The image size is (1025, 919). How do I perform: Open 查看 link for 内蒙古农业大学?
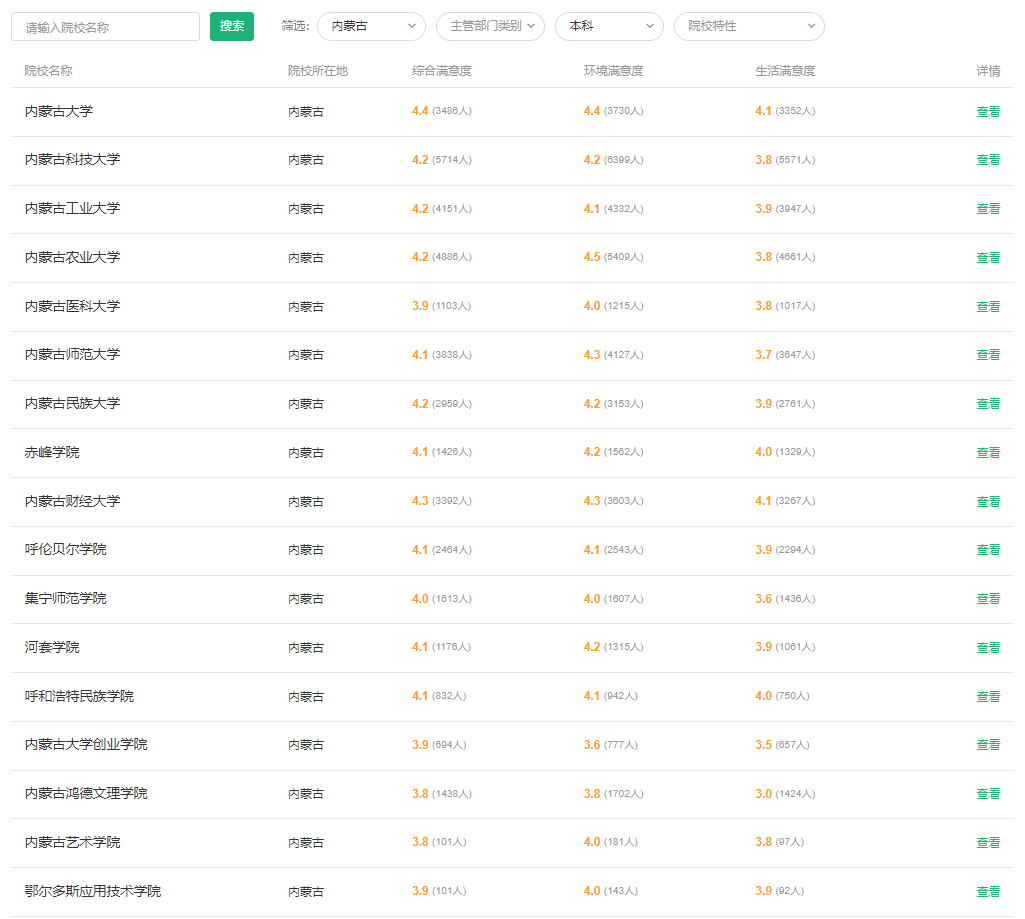[988, 258]
